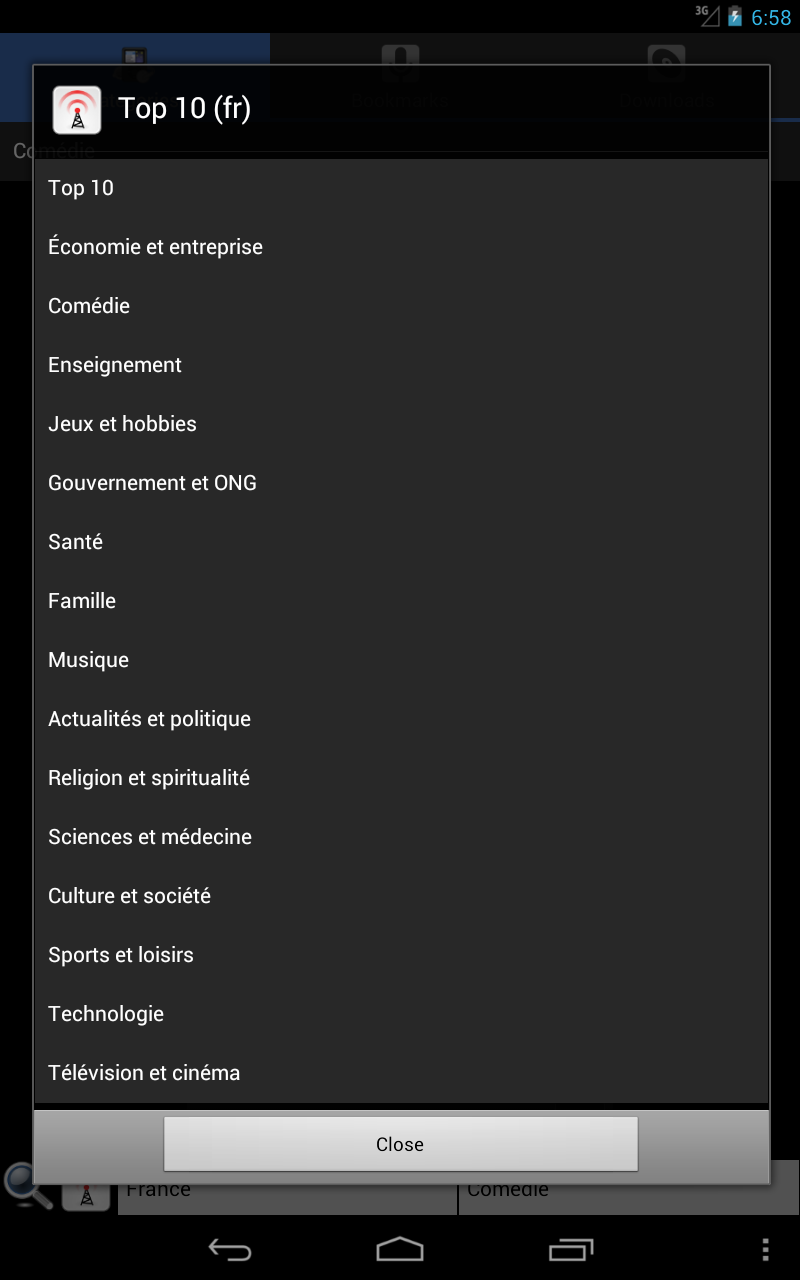Open the recent apps navigation icon
Screen dimensions: 800x1280
571,1249
